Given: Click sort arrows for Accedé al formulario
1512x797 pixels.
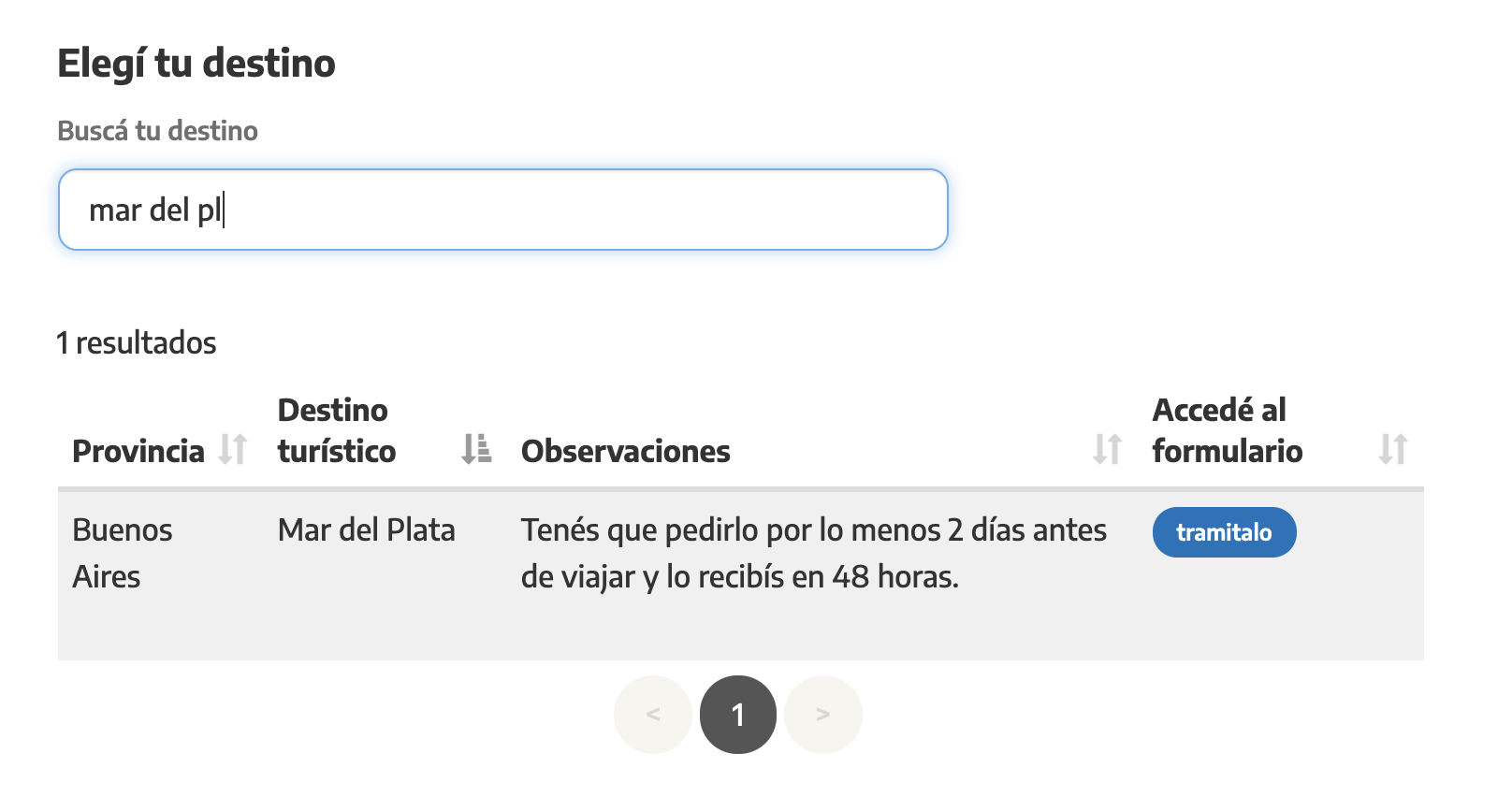Looking at the screenshot, I should pos(1392,450).
